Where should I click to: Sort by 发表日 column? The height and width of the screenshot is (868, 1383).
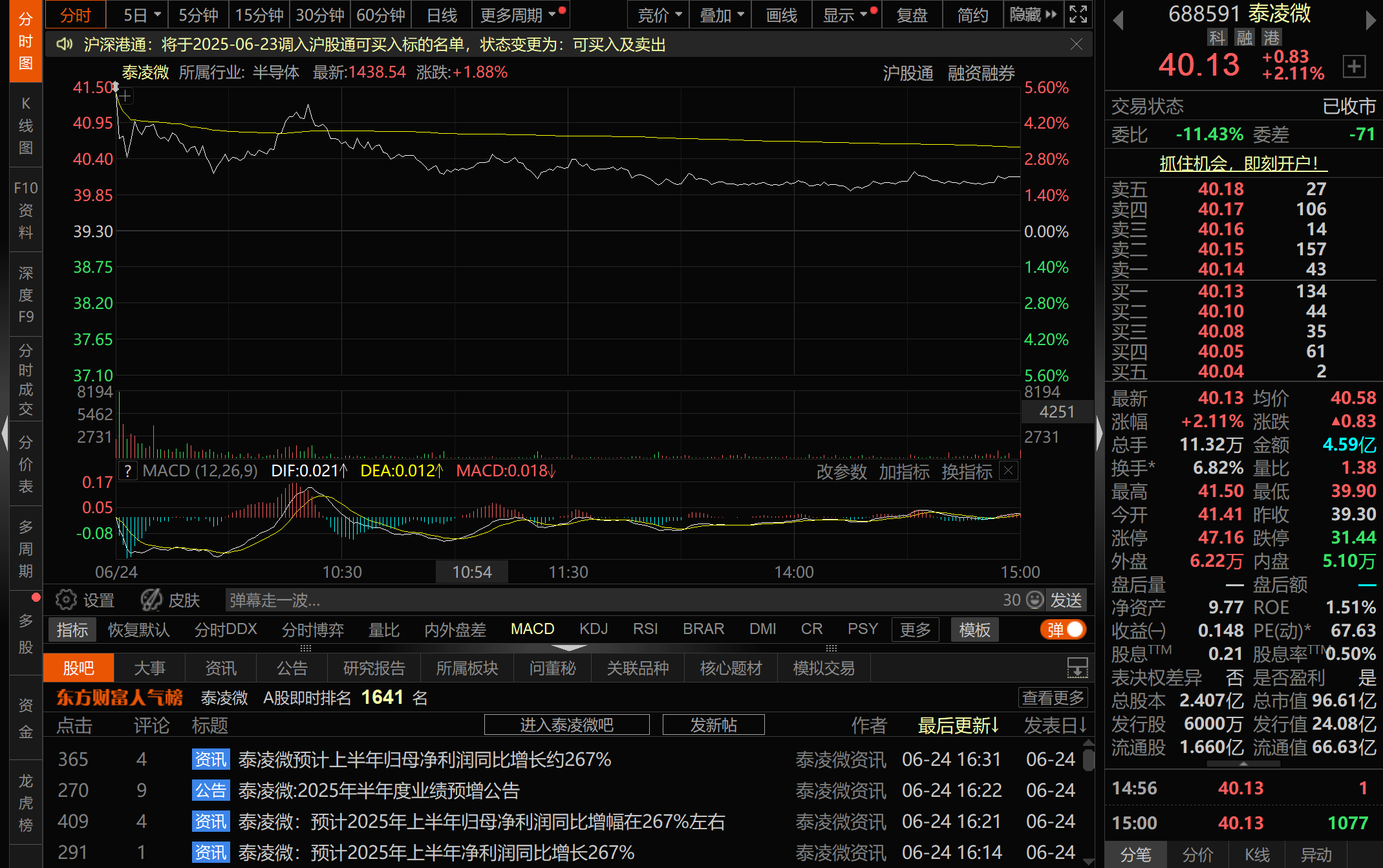point(1055,725)
